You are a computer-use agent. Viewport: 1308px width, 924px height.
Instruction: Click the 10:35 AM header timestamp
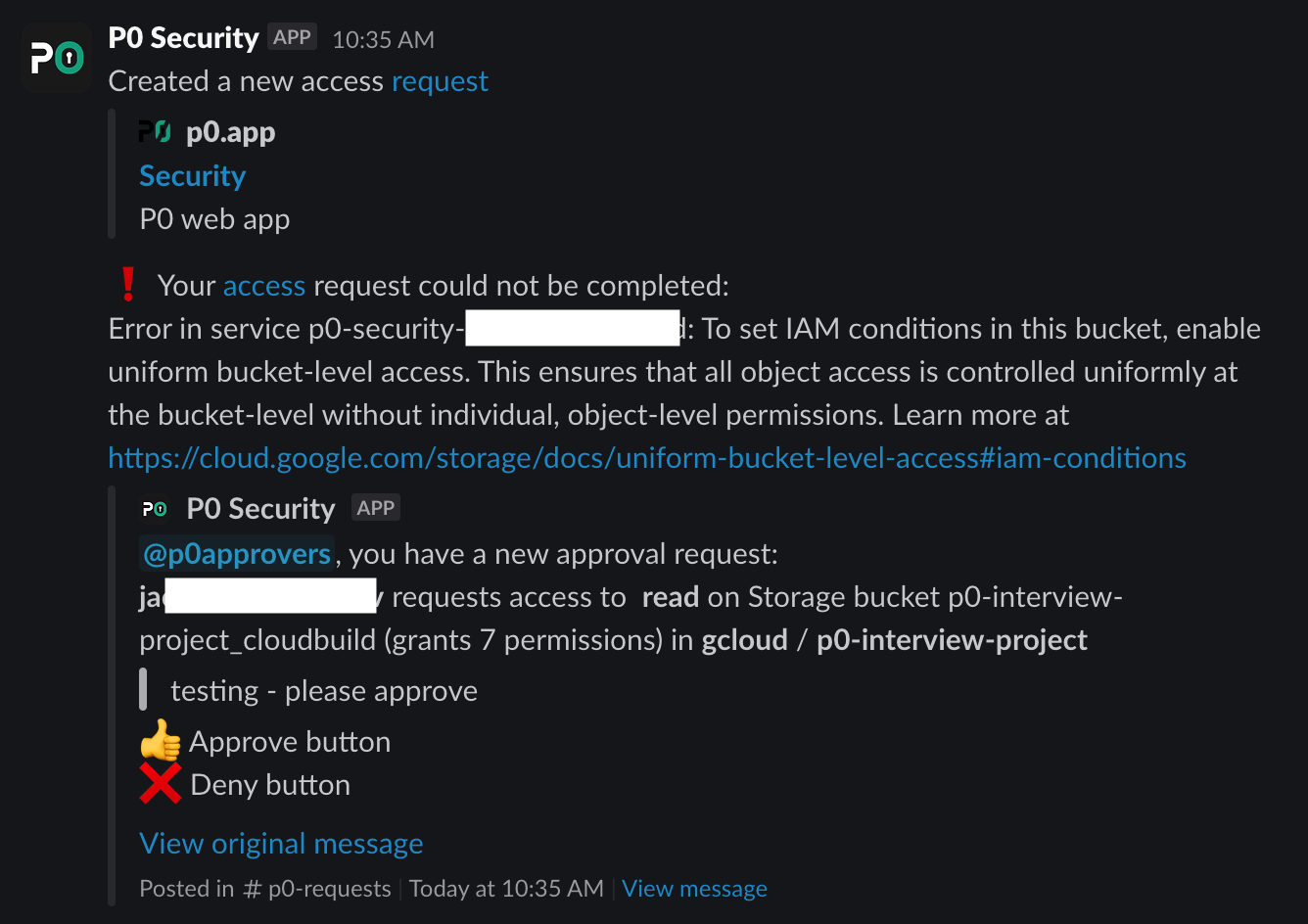point(383,40)
